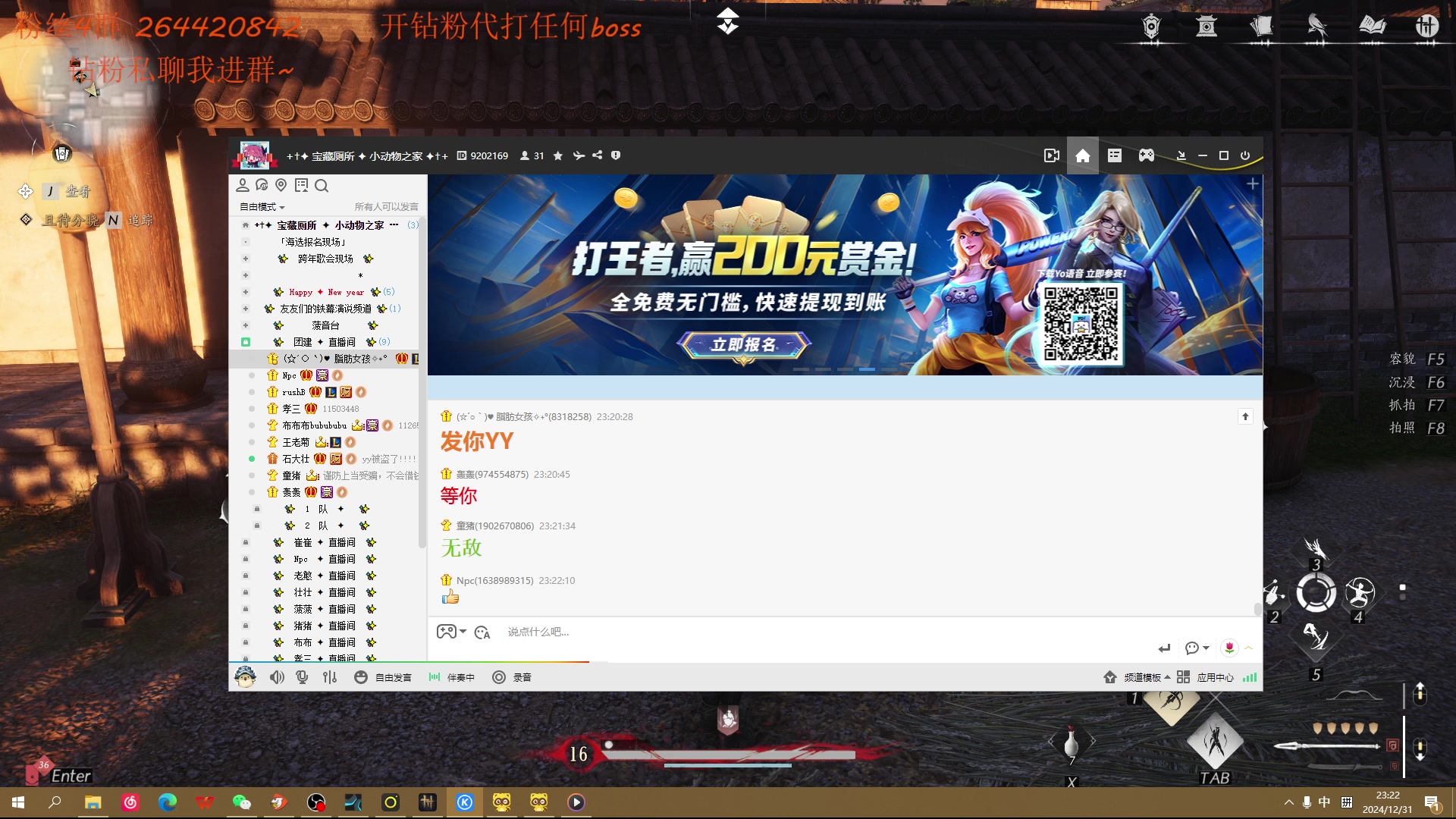Select user 石大壮 in member list
This screenshot has height=819, width=1456.
pyautogui.click(x=296, y=459)
